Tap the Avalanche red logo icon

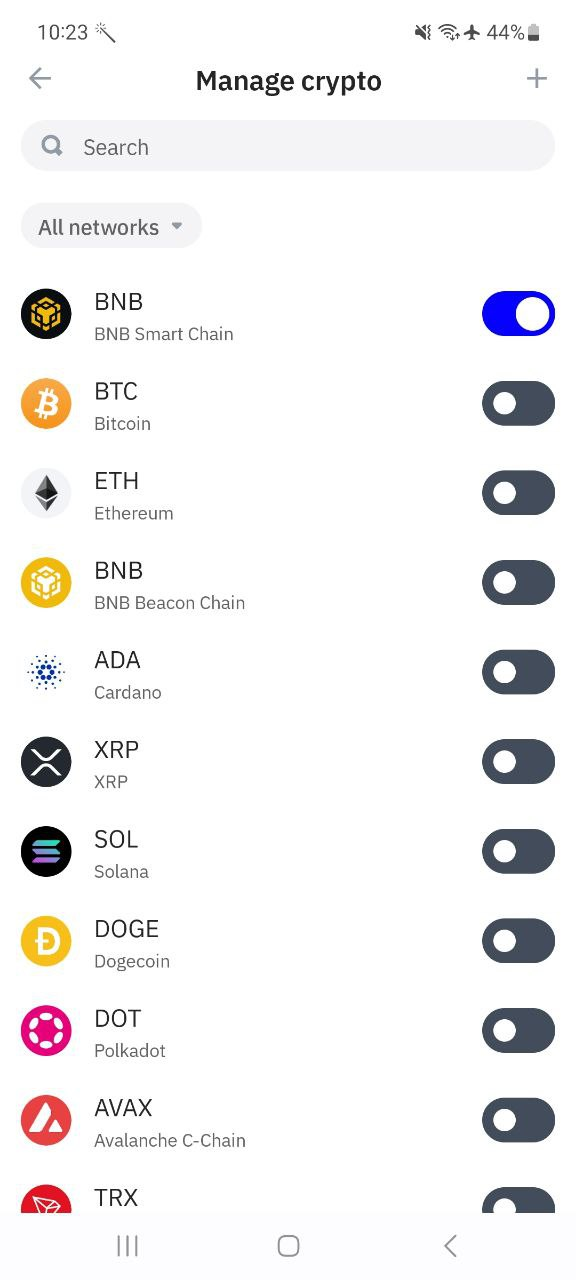click(x=46, y=1120)
